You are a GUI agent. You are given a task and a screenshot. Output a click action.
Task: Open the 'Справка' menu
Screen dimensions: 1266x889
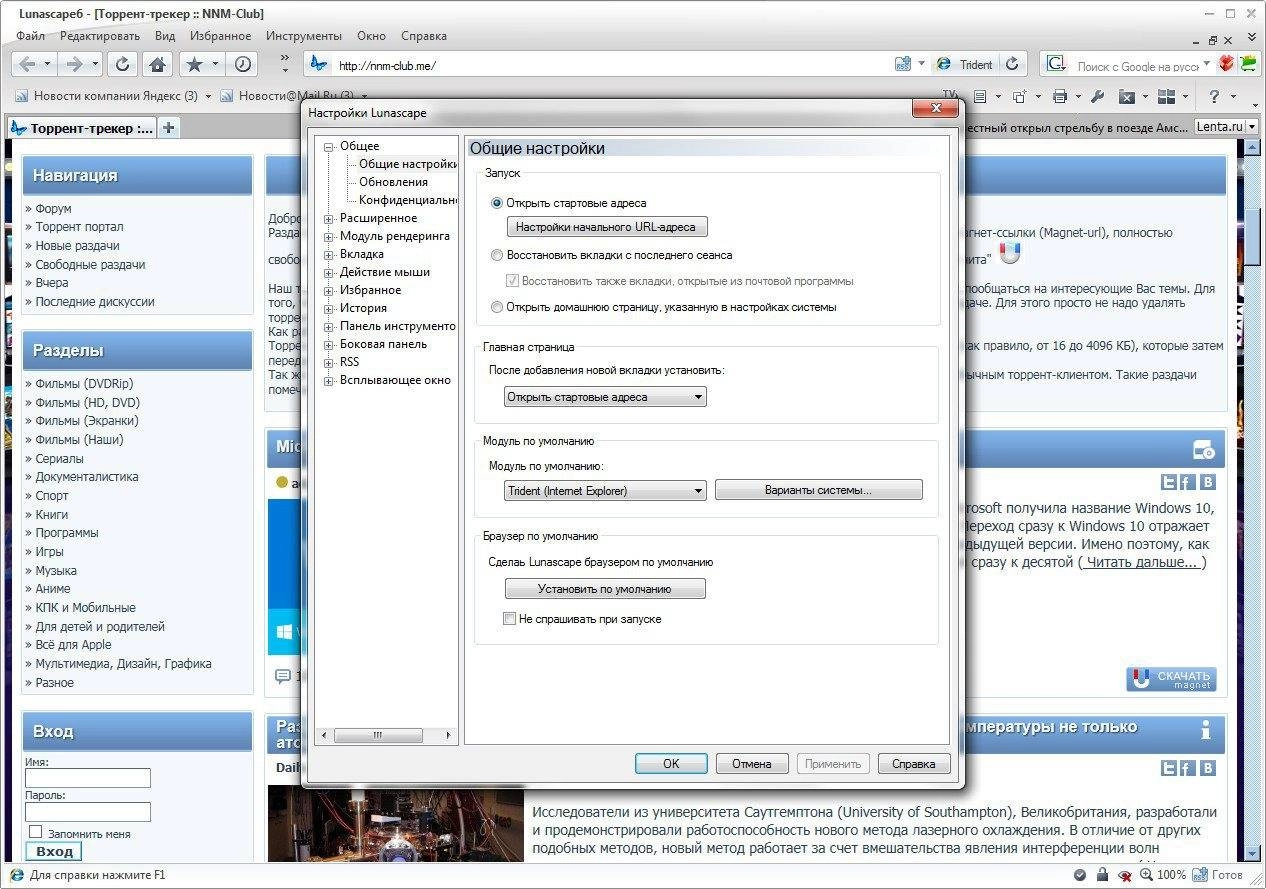click(x=424, y=35)
